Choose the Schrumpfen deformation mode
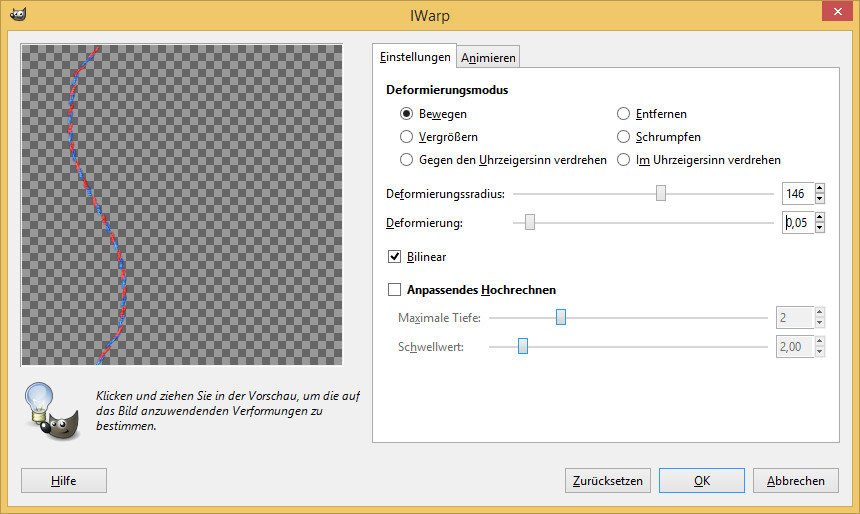Viewport: 860px width, 514px height. pyautogui.click(x=624, y=137)
